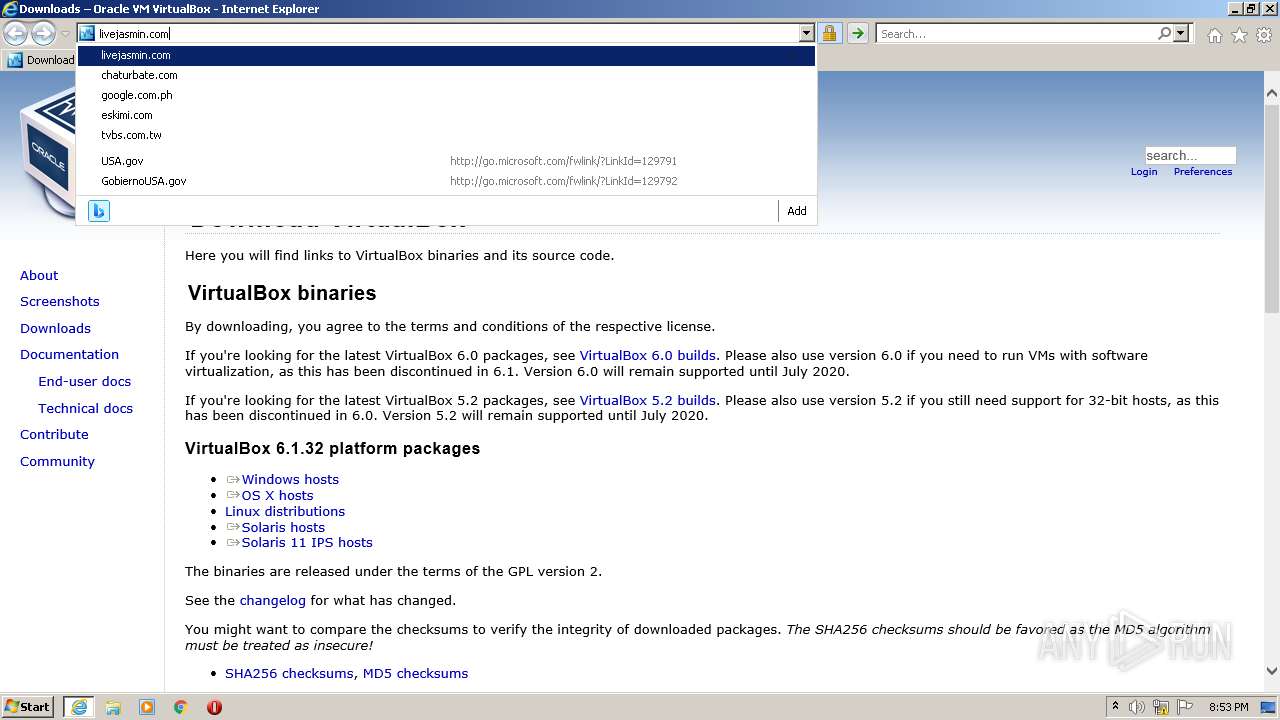Open the search provider dropdown arrow

[1181, 34]
